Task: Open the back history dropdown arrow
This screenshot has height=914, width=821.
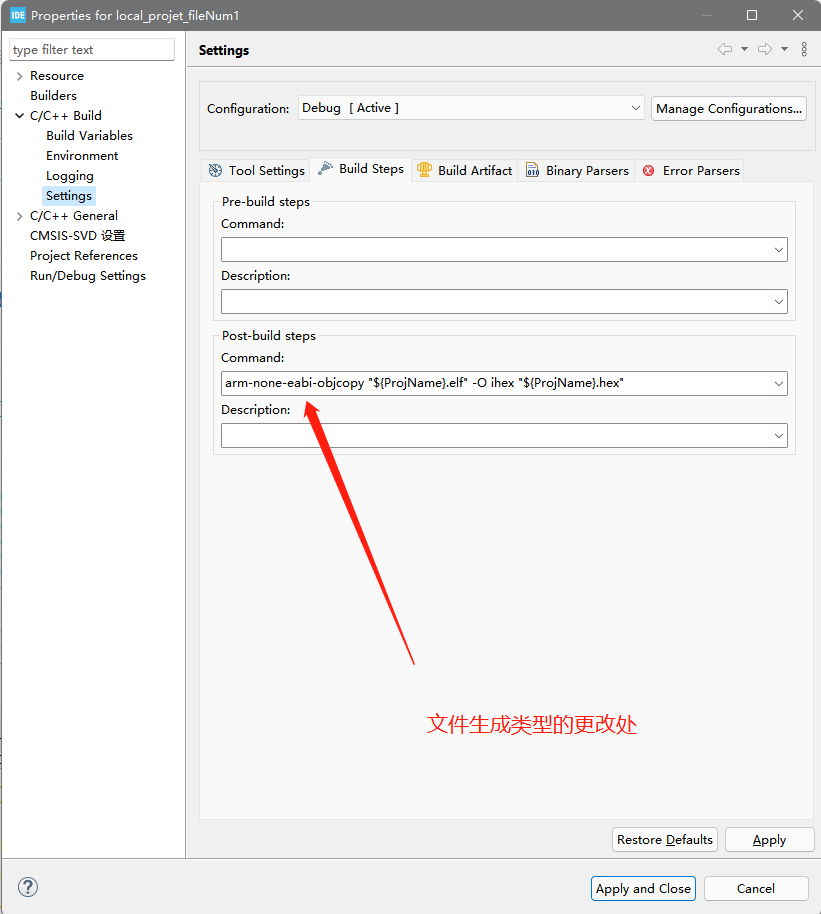Action: 745,49
